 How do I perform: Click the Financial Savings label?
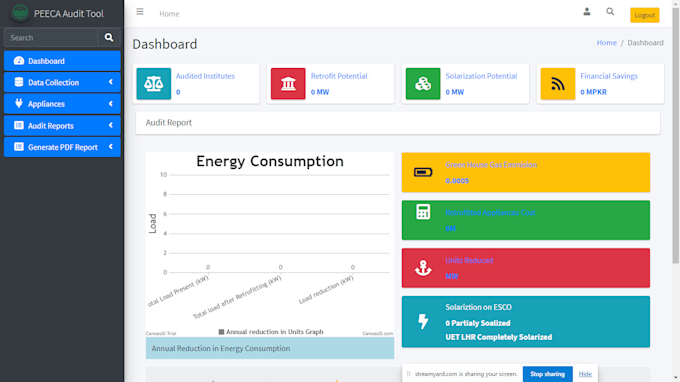pos(609,76)
